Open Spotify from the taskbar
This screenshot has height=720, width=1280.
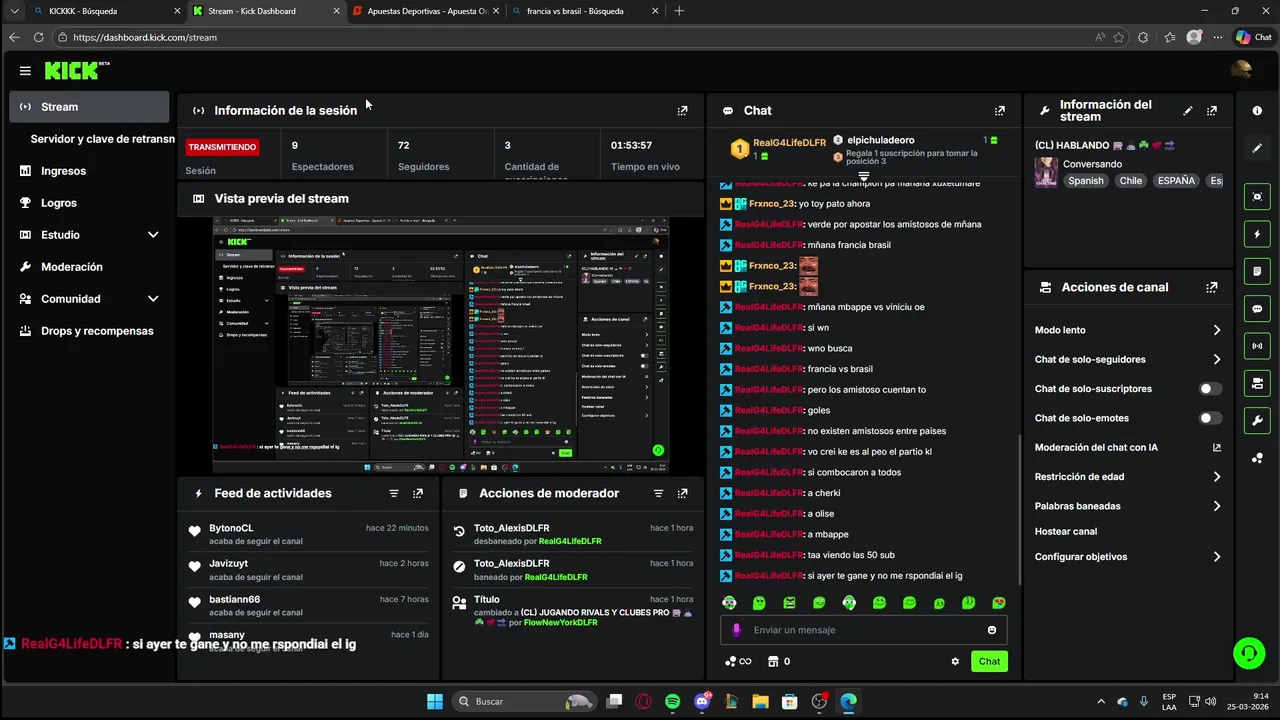click(x=672, y=702)
